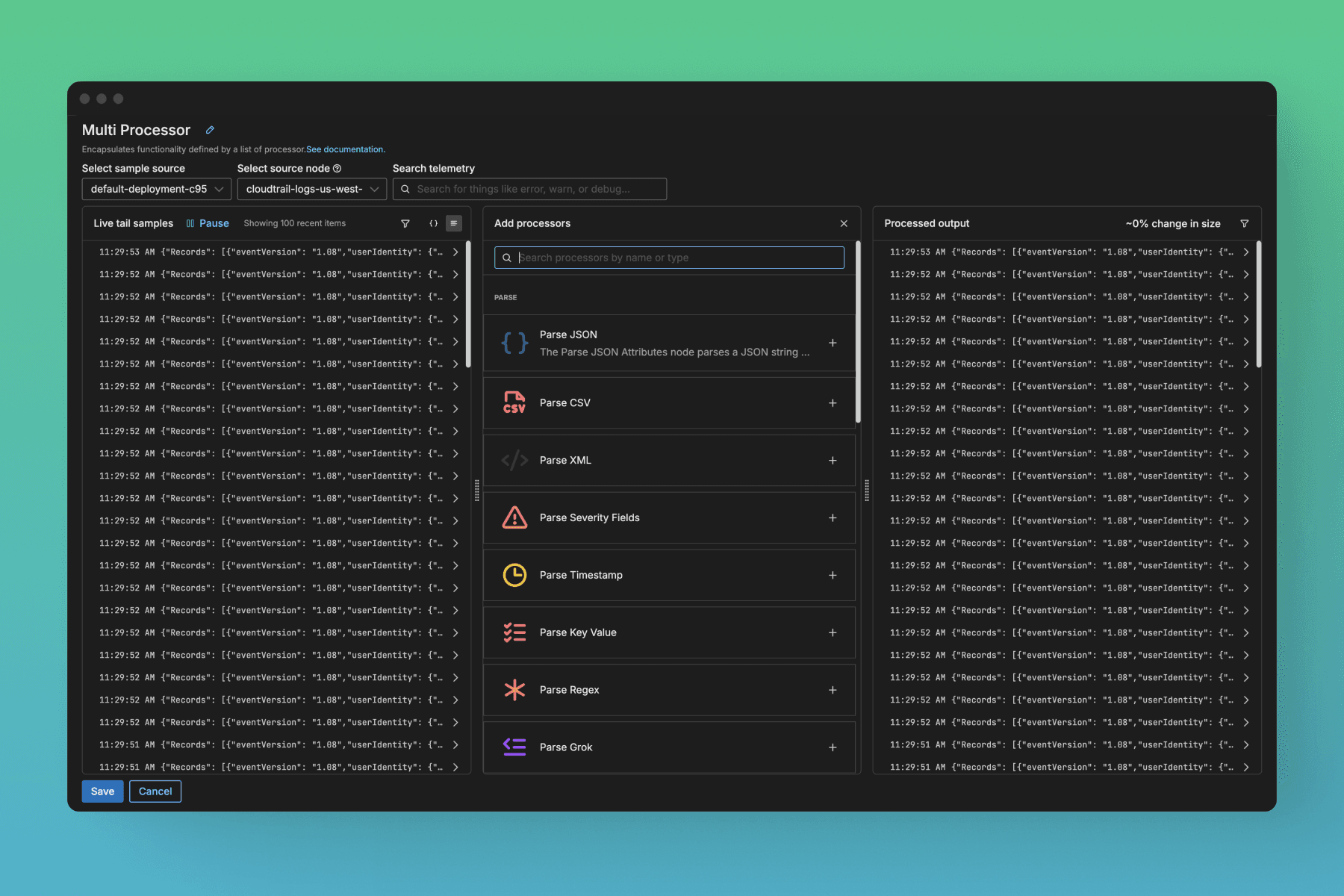Click the Parse Key Value checklist icon
Screen dimensions: 1344x896
[x=514, y=632]
